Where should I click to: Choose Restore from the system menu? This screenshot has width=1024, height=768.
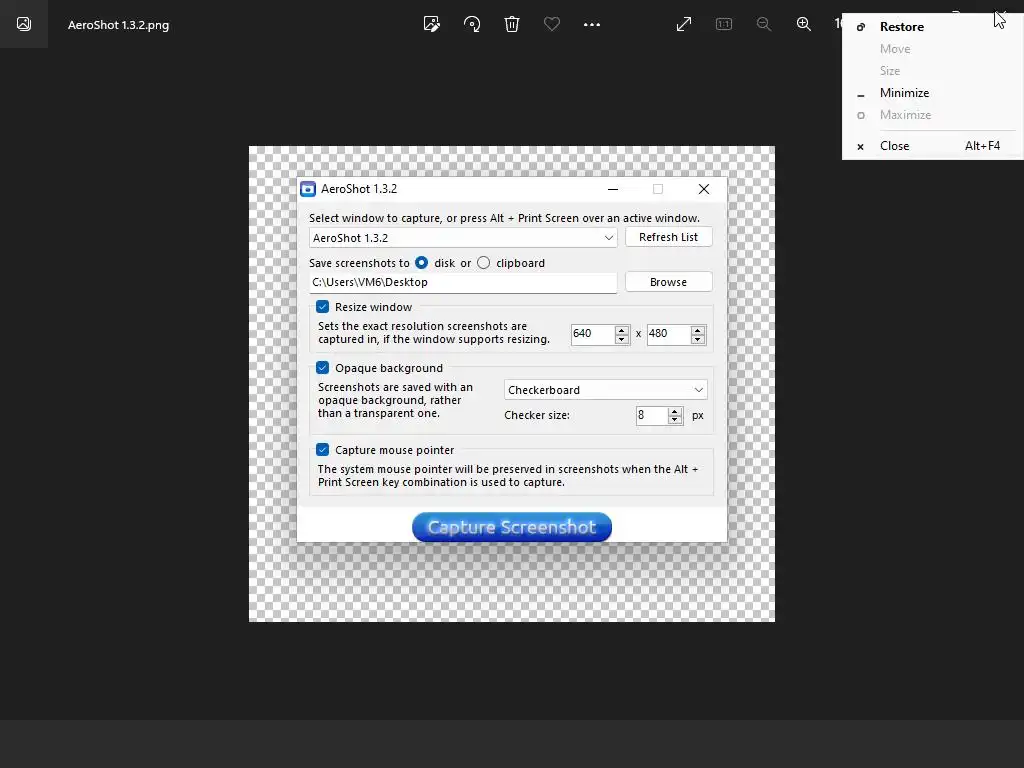pyautogui.click(x=932, y=27)
